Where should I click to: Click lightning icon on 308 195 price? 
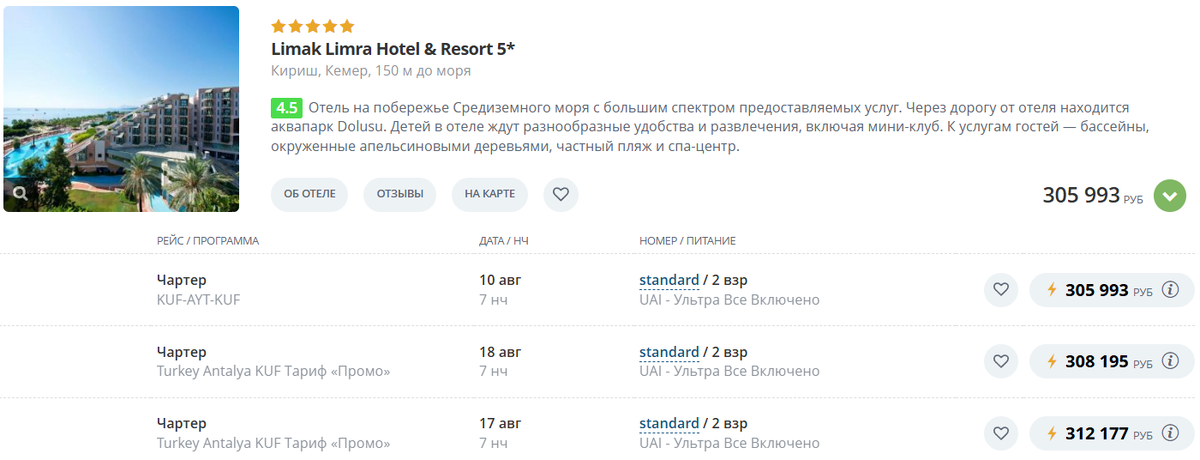1051,361
